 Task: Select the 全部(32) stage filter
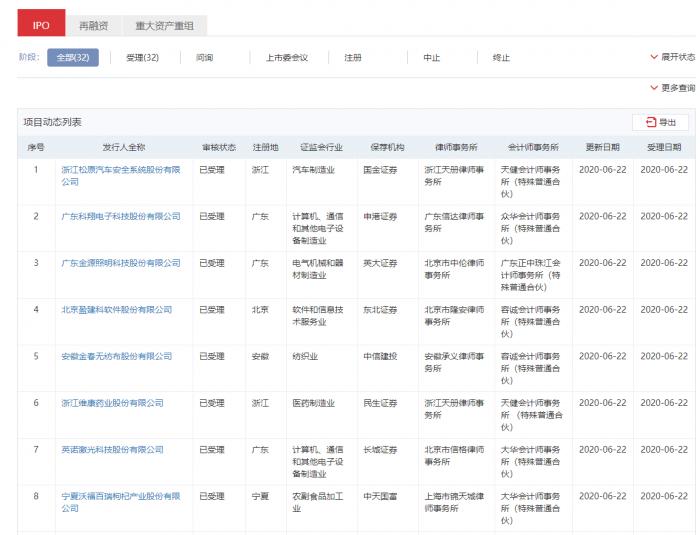[x=72, y=58]
